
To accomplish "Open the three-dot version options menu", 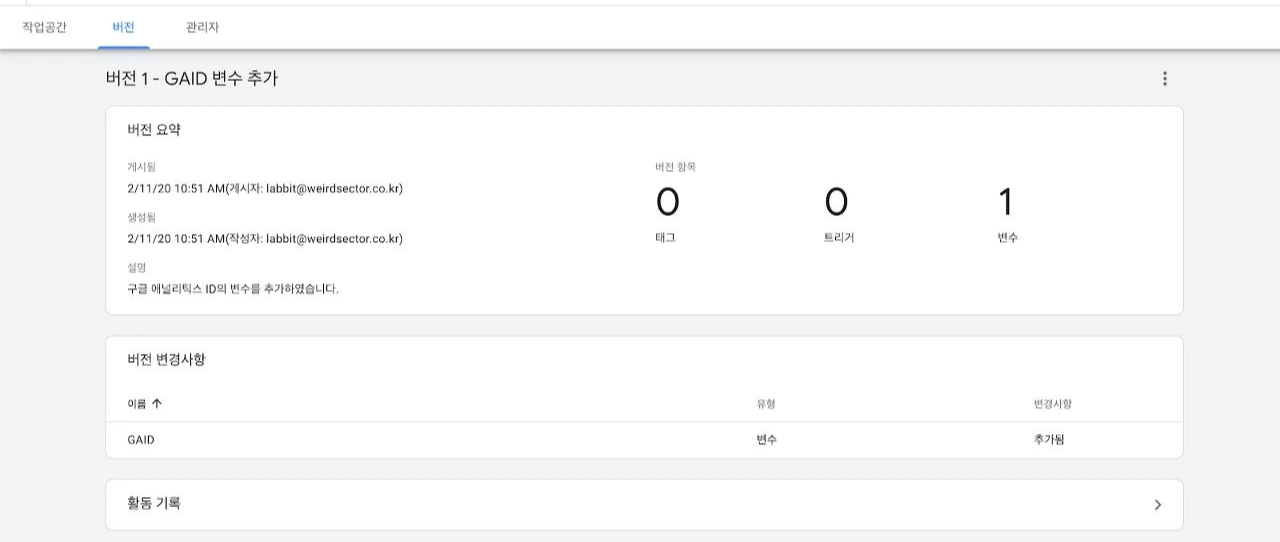I will [1164, 78].
